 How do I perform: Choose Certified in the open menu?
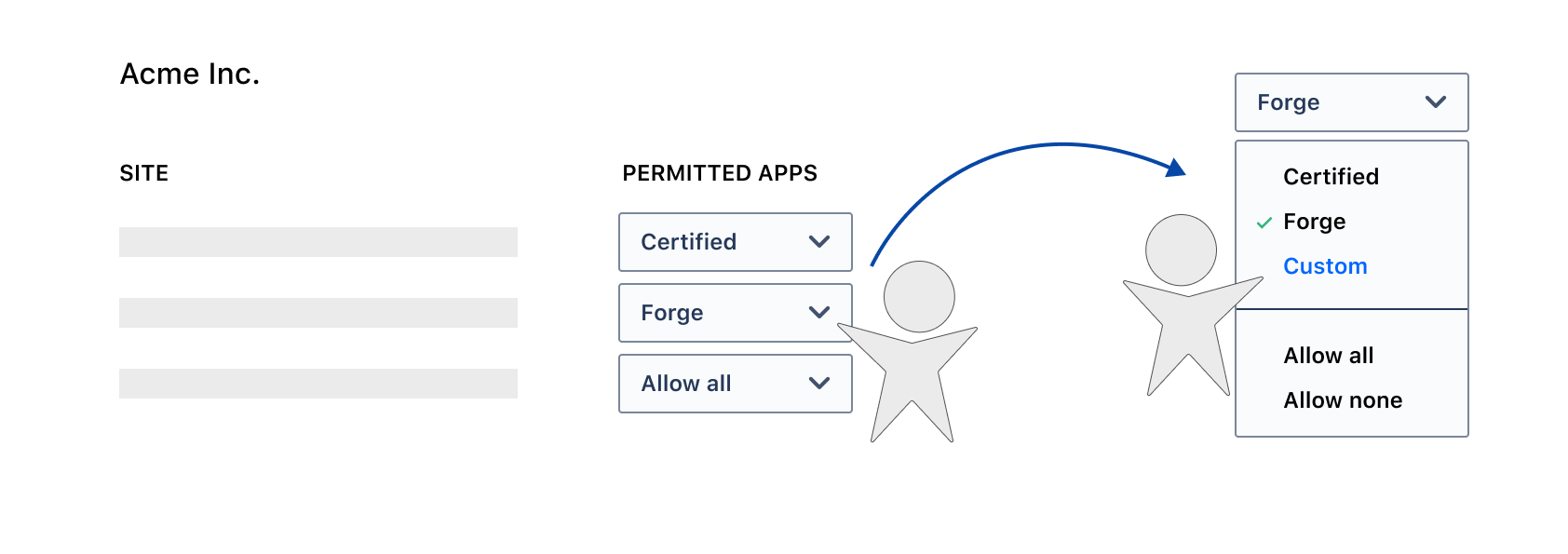1331,177
